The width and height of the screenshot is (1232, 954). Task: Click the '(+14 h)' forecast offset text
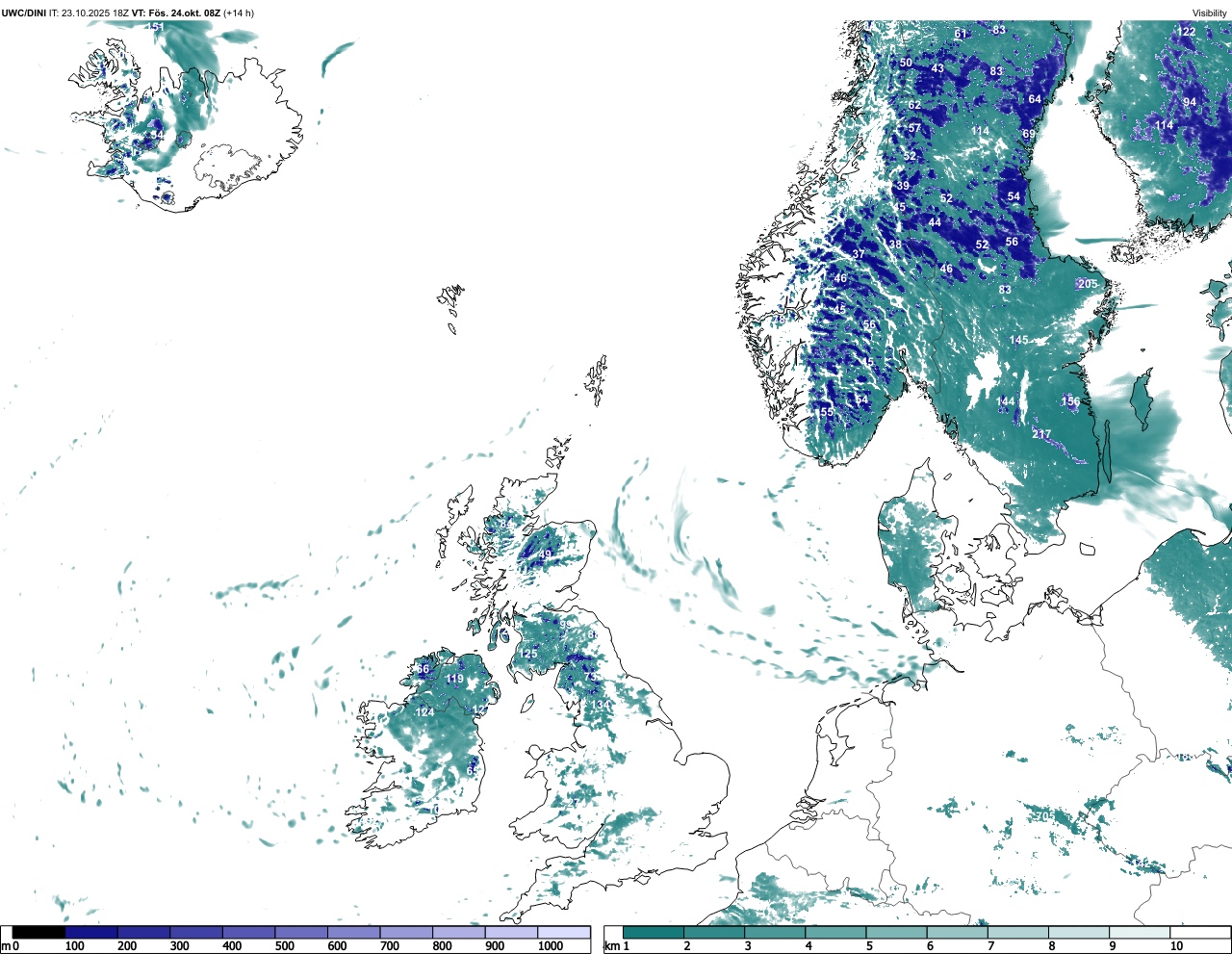pos(239,13)
